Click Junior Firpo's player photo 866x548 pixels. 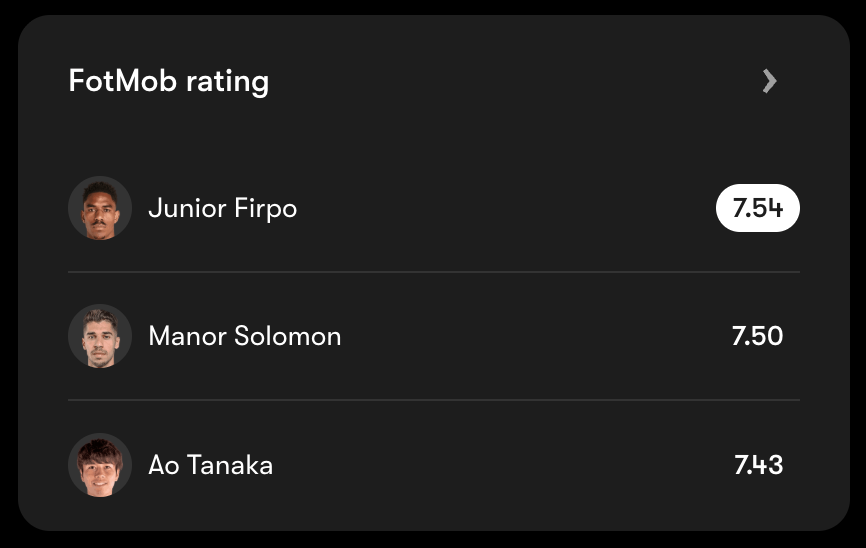click(100, 208)
